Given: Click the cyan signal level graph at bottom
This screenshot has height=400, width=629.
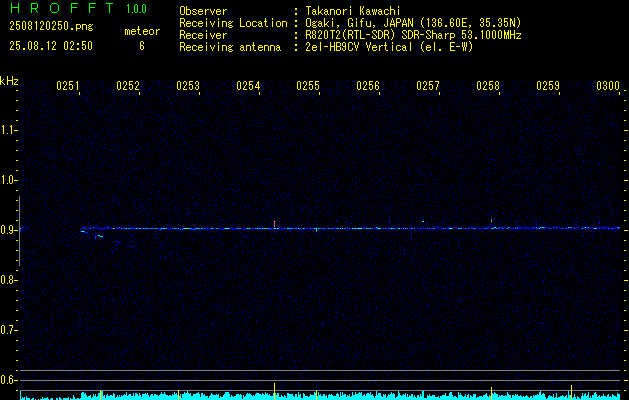Looking at the screenshot, I should coord(320,396).
